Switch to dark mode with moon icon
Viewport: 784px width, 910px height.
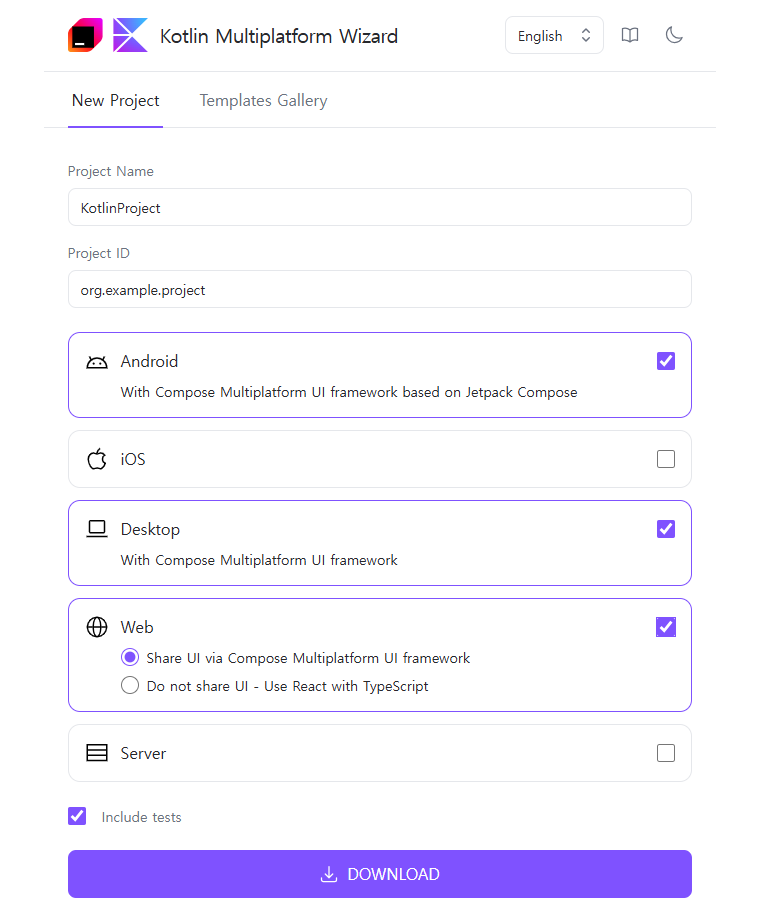click(x=674, y=35)
